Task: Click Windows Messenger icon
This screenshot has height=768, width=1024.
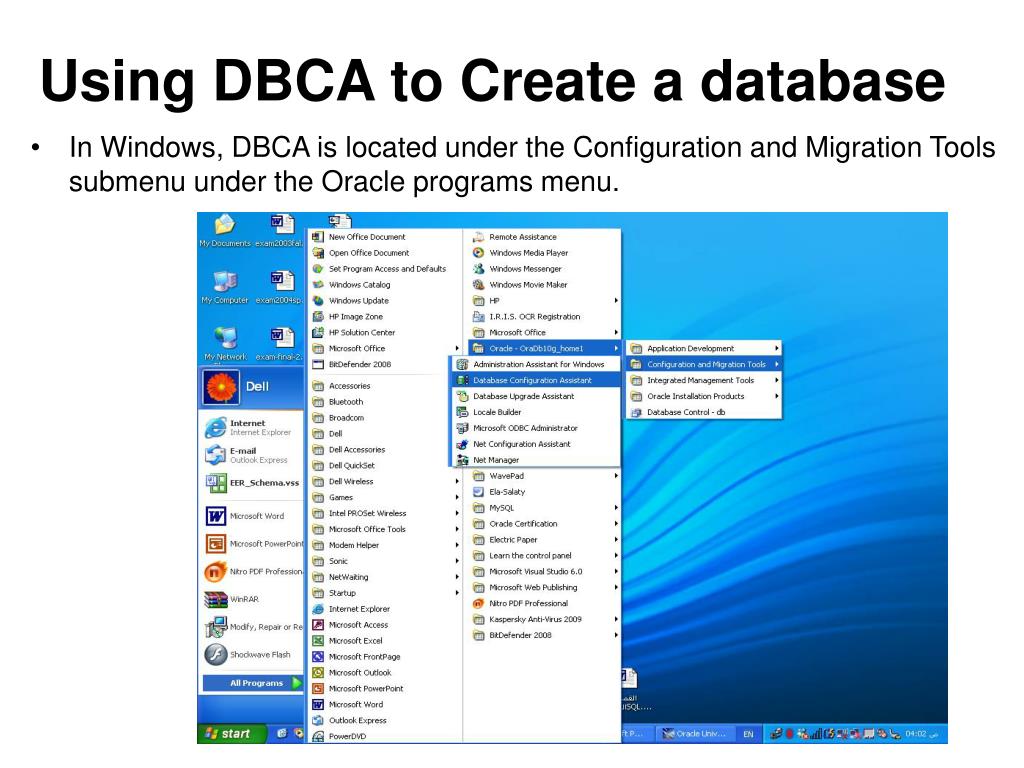Action: tap(478, 268)
